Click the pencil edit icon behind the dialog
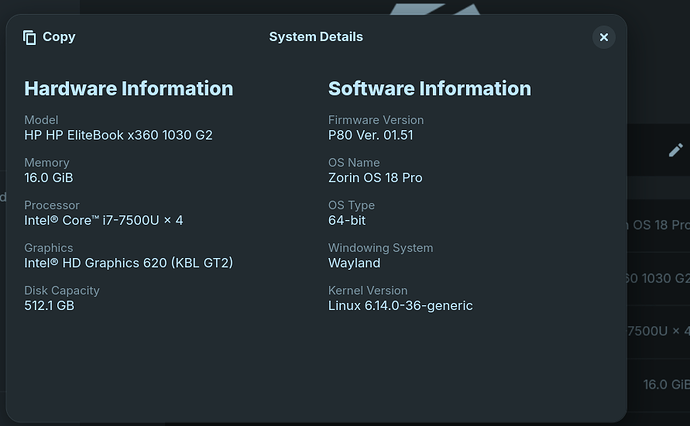Image resolution: width=690 pixels, height=426 pixels. pyautogui.click(x=676, y=150)
